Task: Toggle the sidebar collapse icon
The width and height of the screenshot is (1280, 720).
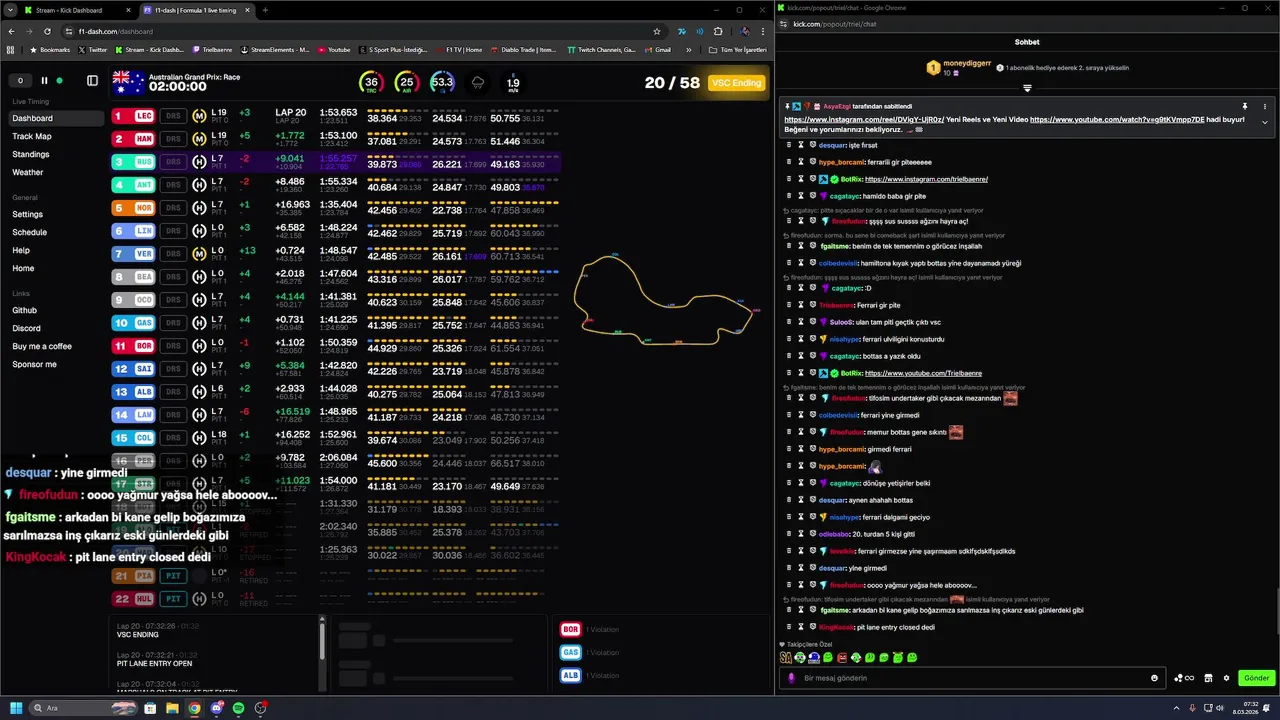Action: pyautogui.click(x=92, y=81)
